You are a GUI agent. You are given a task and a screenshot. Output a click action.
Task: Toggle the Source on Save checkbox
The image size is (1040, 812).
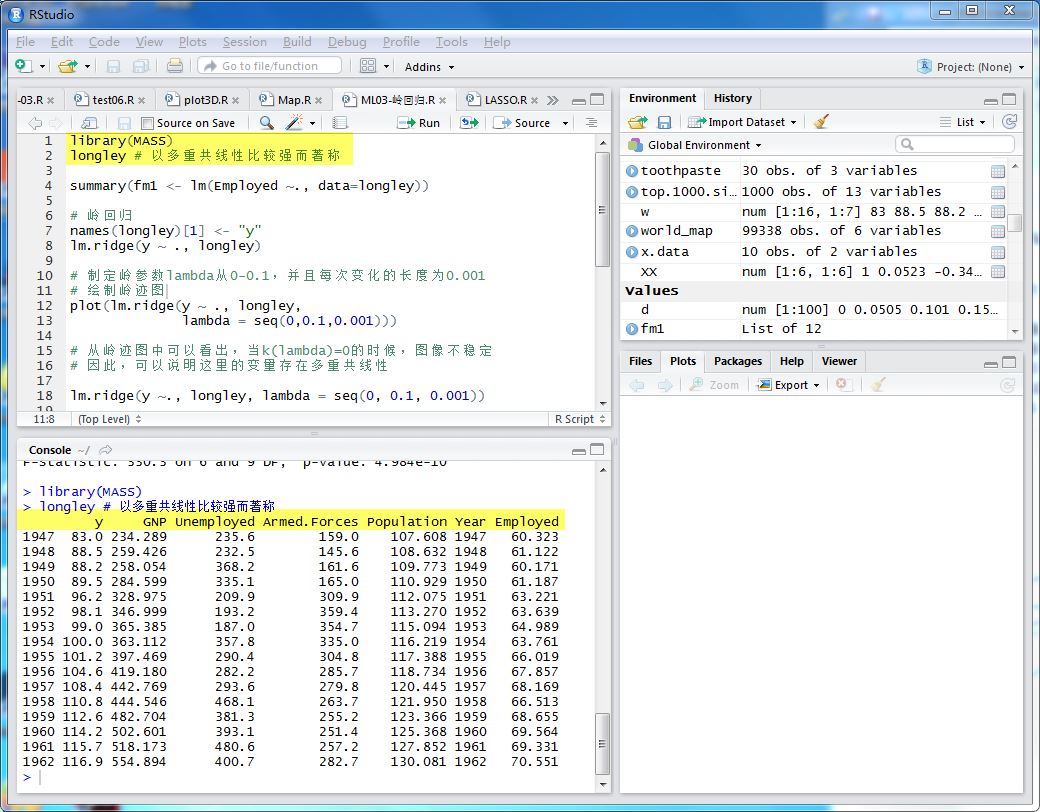coord(147,124)
